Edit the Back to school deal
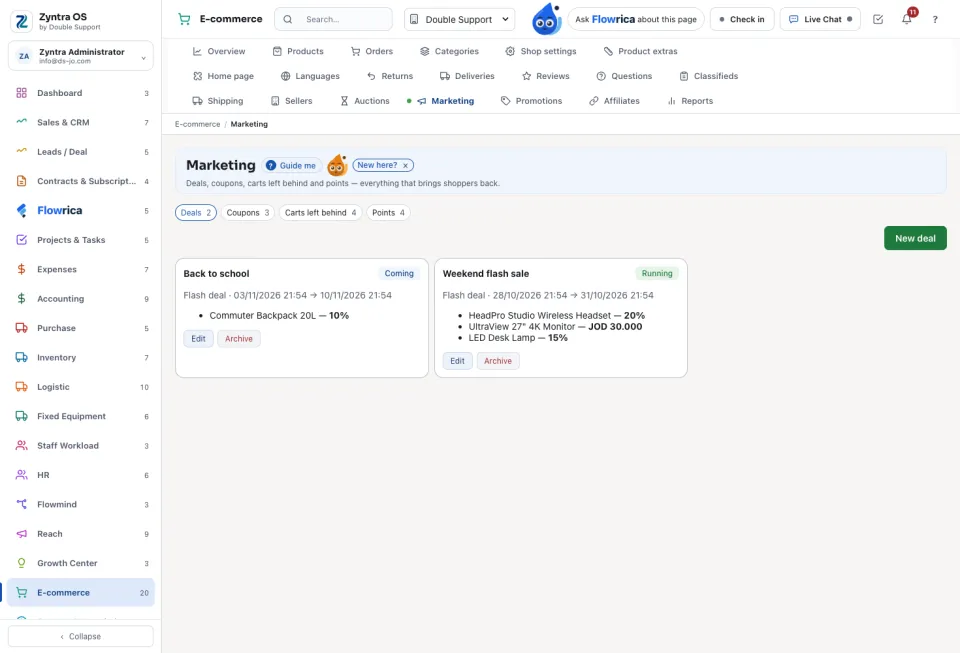This screenshot has width=960, height=653. point(198,338)
